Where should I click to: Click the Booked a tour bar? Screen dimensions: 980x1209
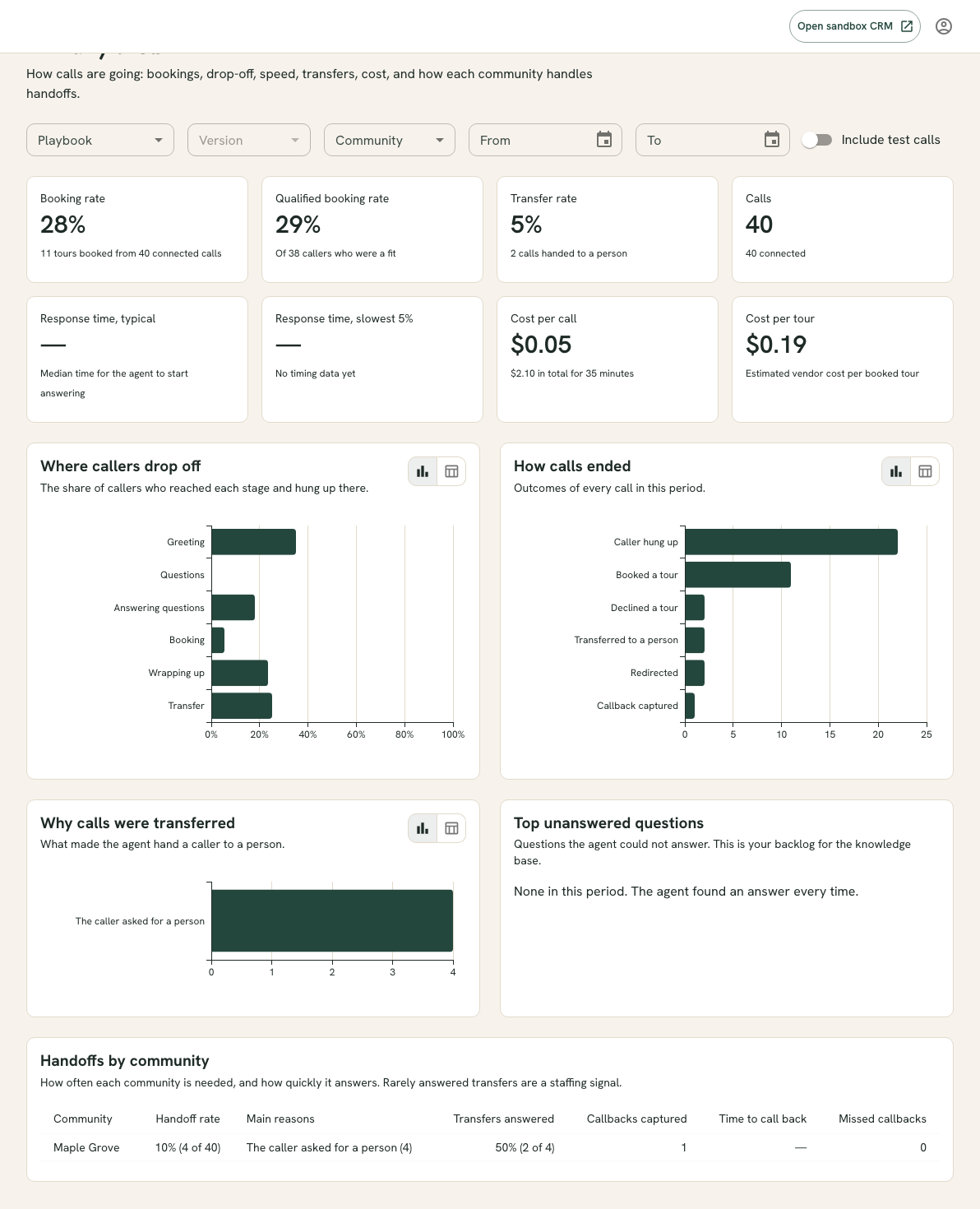[737, 575]
